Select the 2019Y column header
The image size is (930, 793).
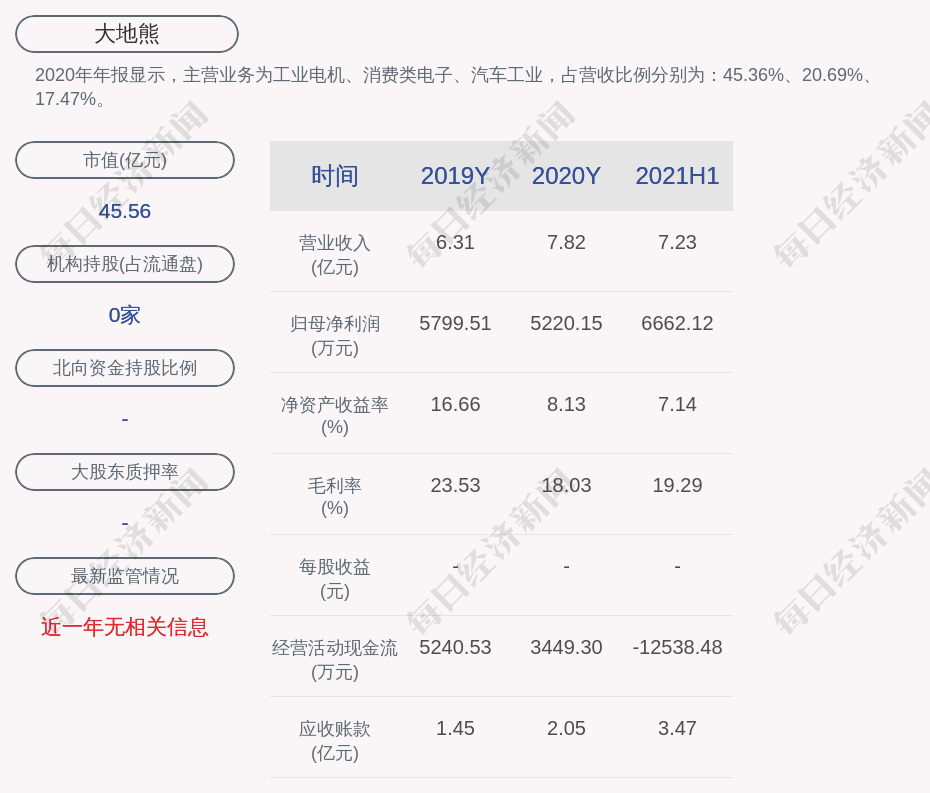[455, 176]
